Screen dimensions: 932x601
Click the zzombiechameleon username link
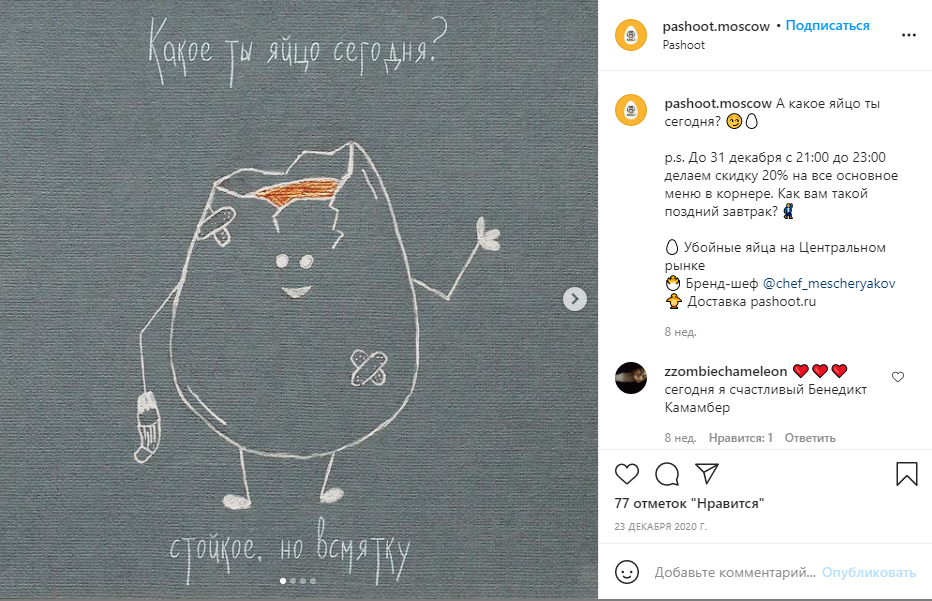(x=726, y=372)
